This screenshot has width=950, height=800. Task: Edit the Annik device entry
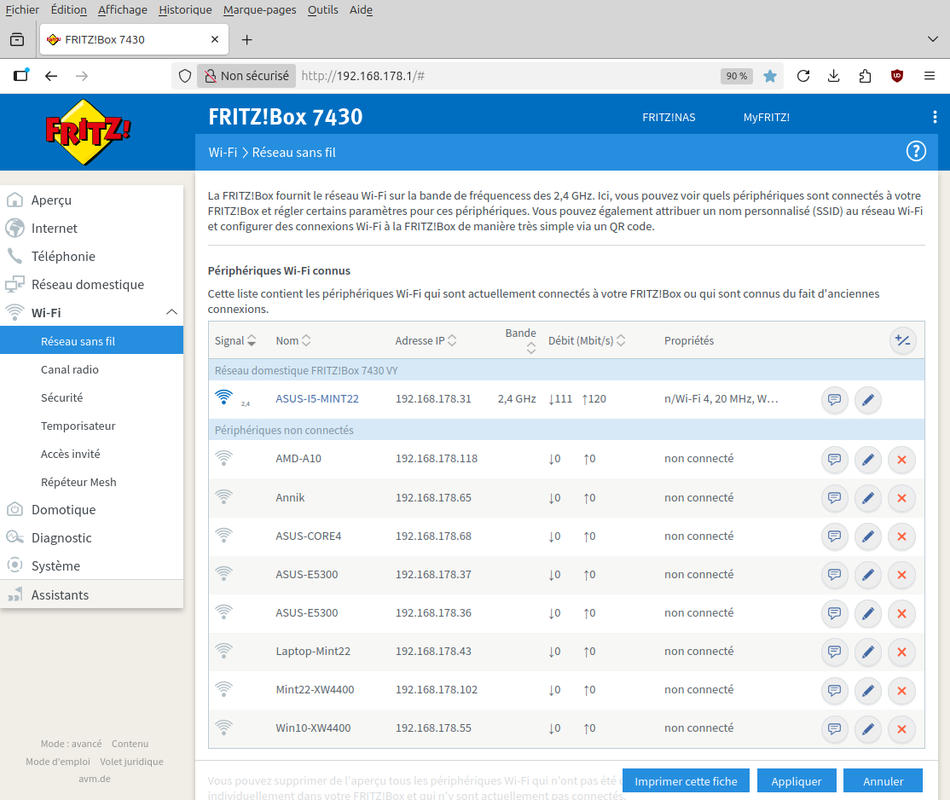pos(868,498)
